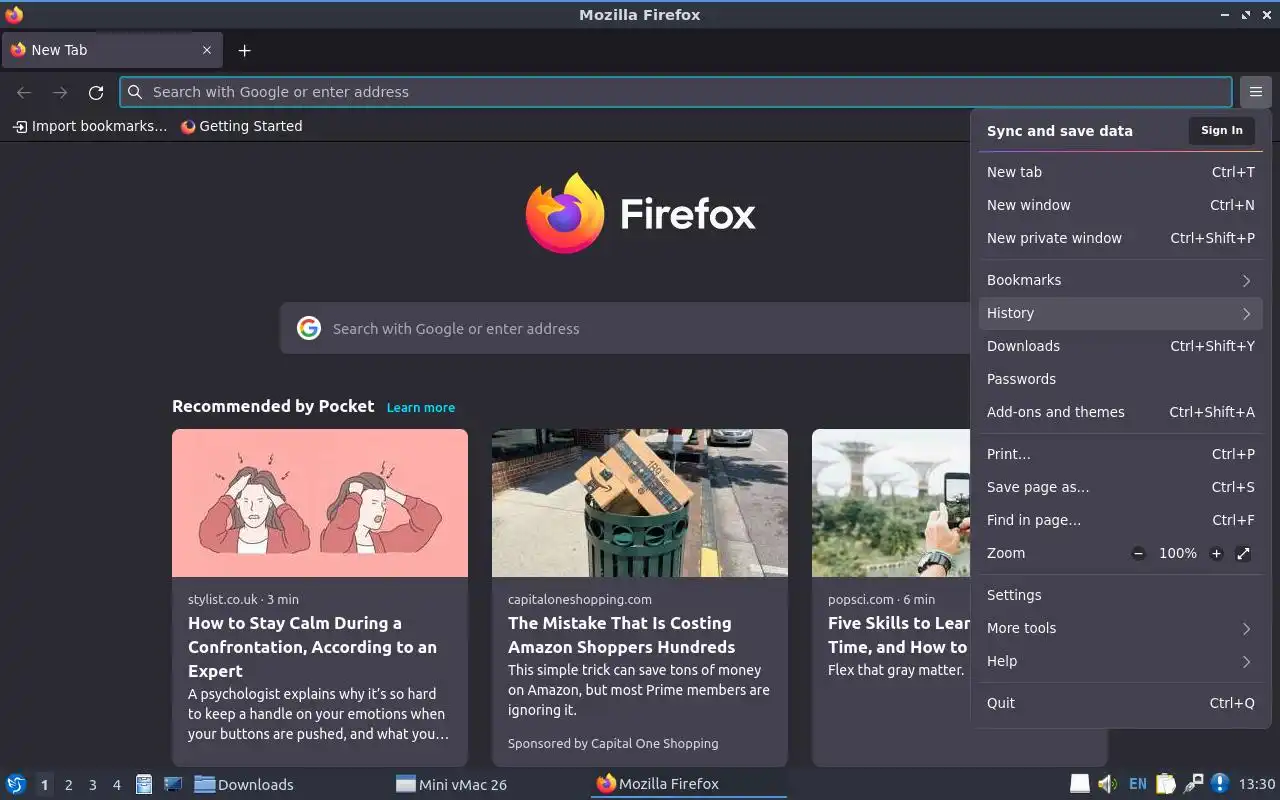
Task: Zoom in using the plus button
Action: click(x=1216, y=553)
